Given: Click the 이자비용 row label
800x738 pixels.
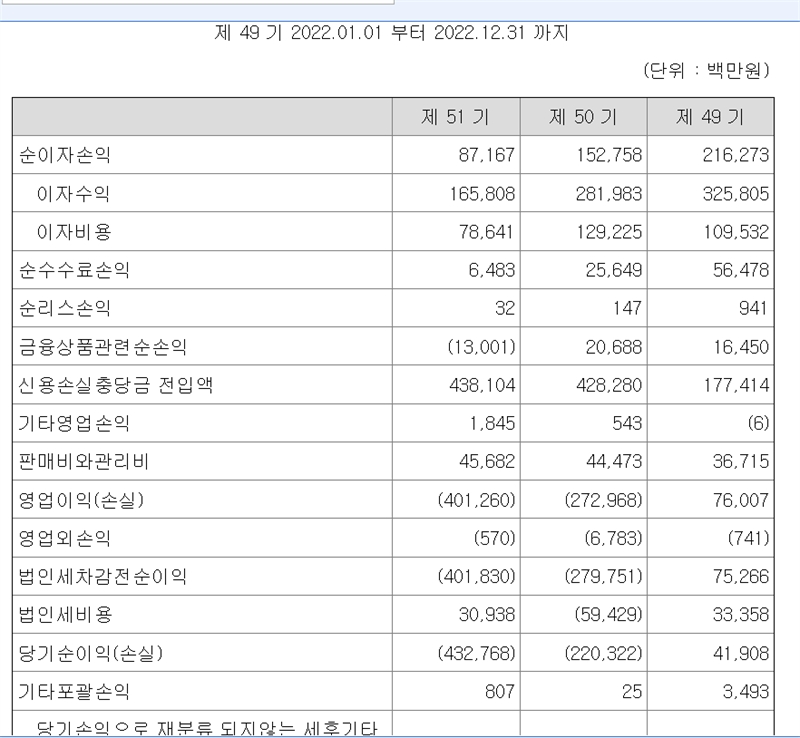Looking at the screenshot, I should click(x=73, y=232).
